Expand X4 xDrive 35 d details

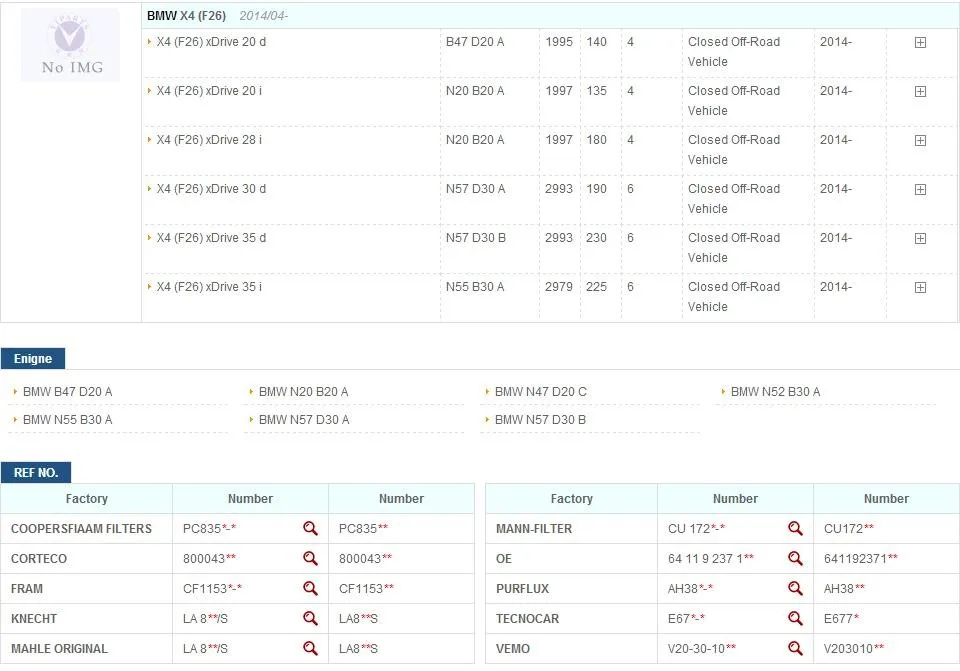[x=920, y=238]
